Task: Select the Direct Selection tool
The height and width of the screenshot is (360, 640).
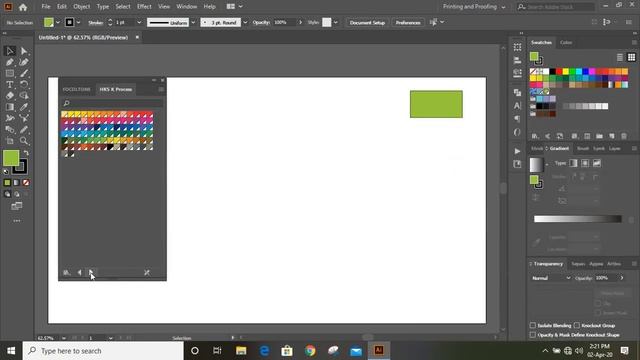Action: pyautogui.click(x=24, y=51)
